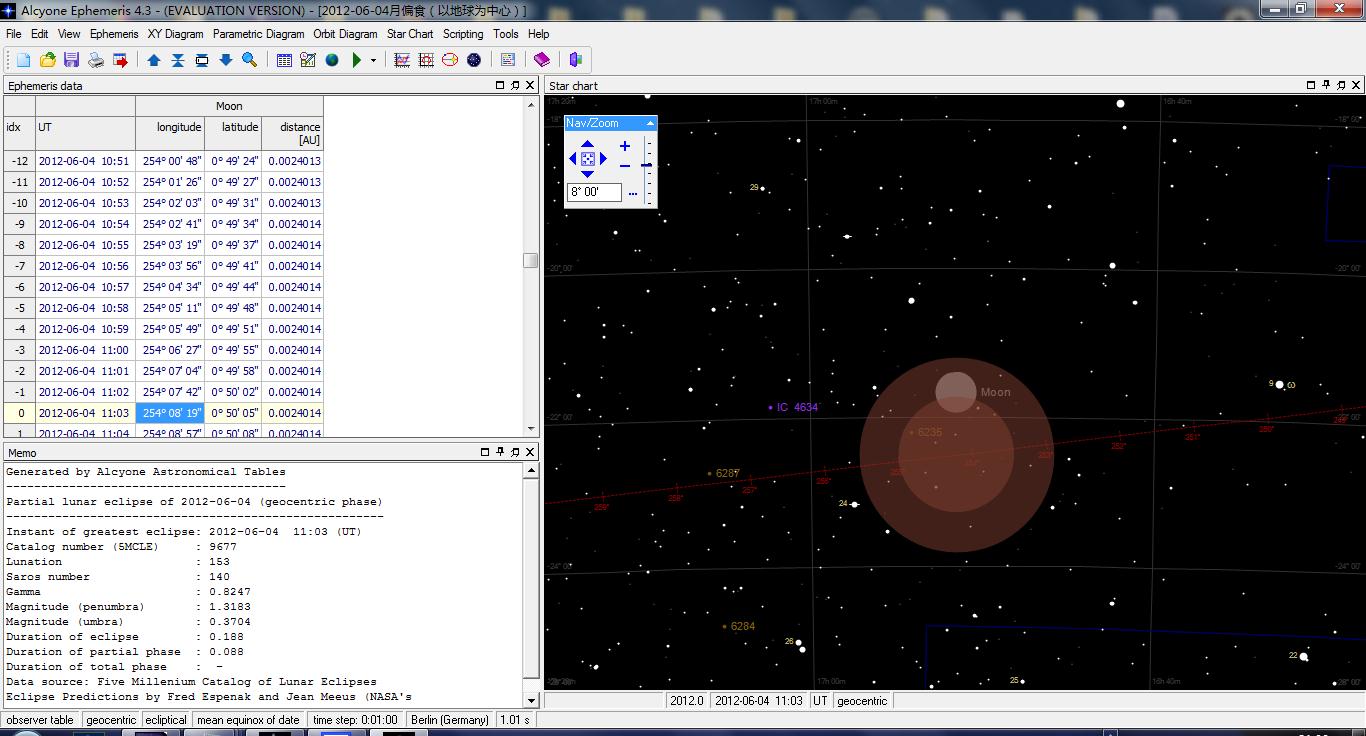The width and height of the screenshot is (1366, 736).
Task: Close the Star chart panel
Action: [1356, 85]
